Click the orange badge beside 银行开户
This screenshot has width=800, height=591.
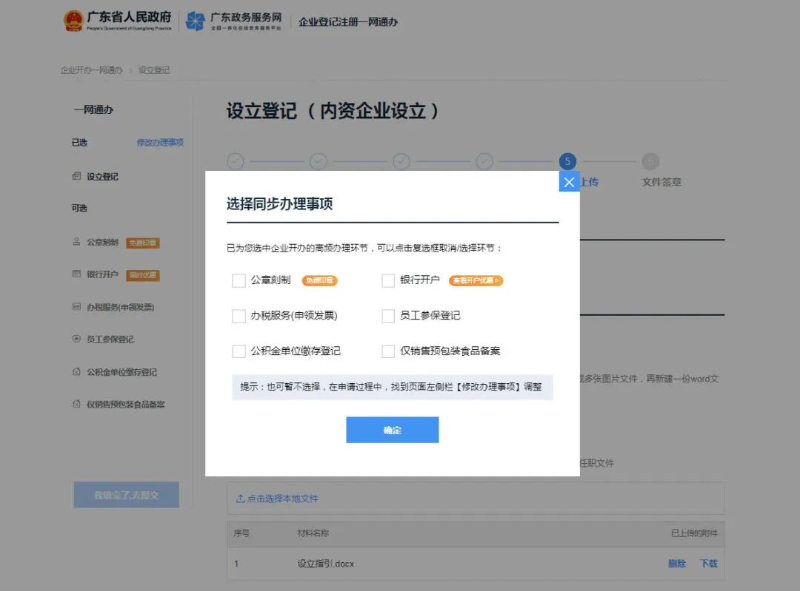click(475, 281)
